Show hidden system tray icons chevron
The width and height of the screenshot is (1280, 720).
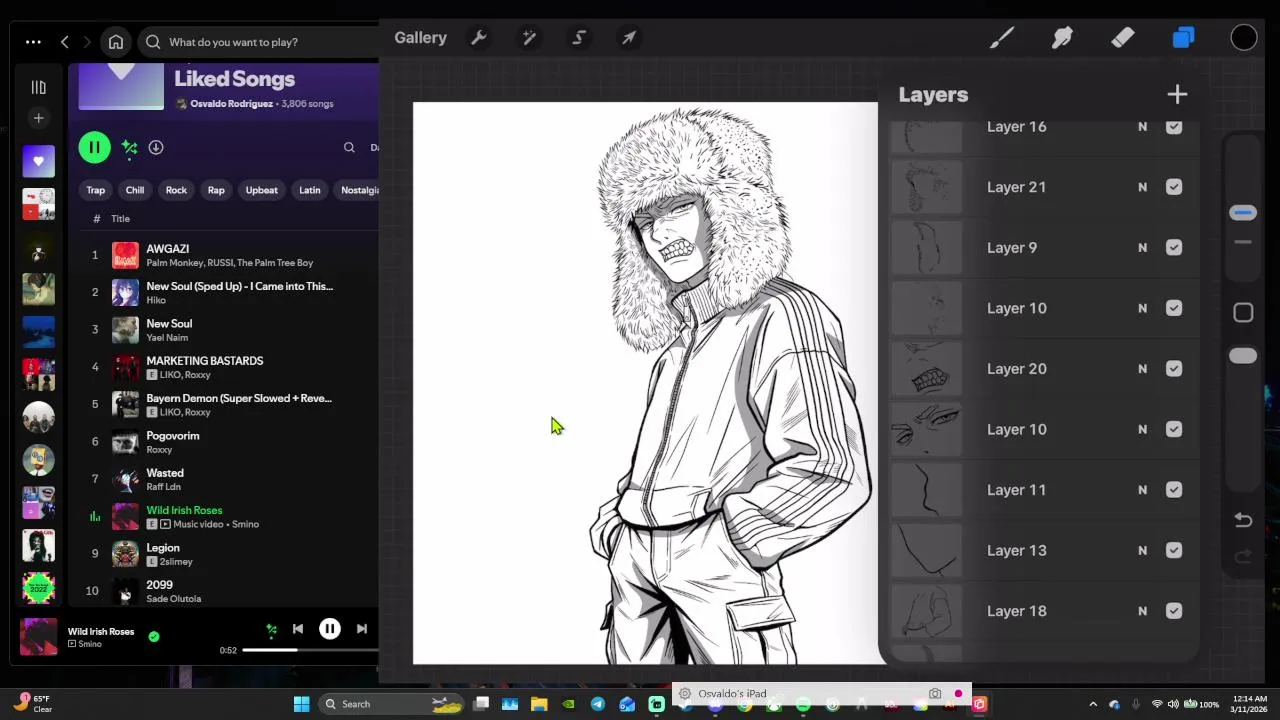coord(1093,704)
